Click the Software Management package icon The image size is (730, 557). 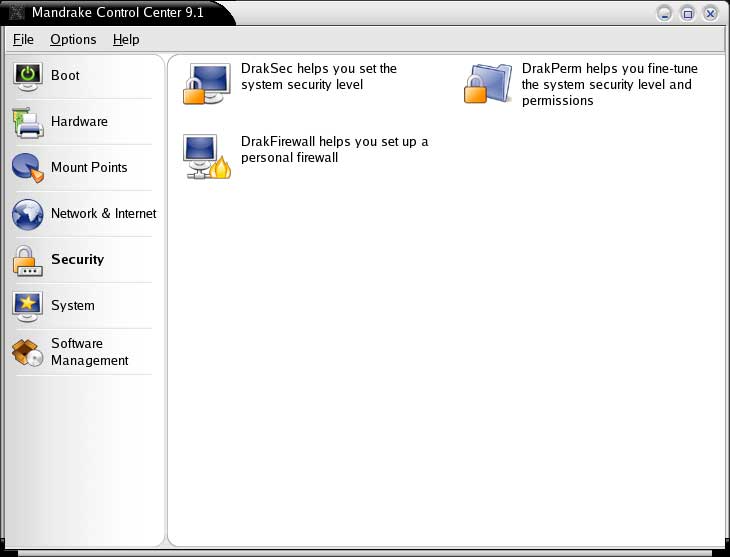pyautogui.click(x=28, y=352)
